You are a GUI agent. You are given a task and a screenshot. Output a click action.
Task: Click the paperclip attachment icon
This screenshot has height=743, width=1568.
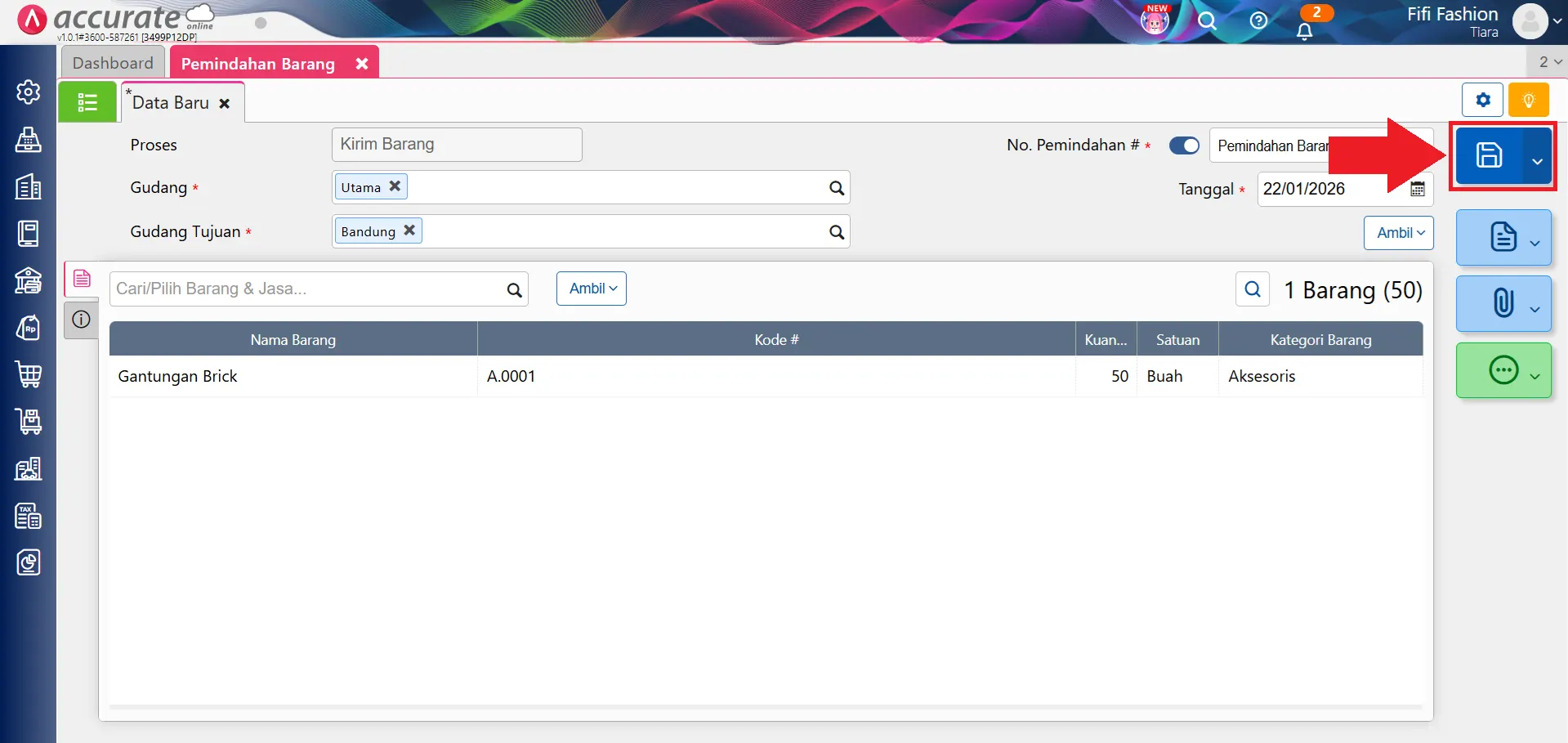(1503, 303)
